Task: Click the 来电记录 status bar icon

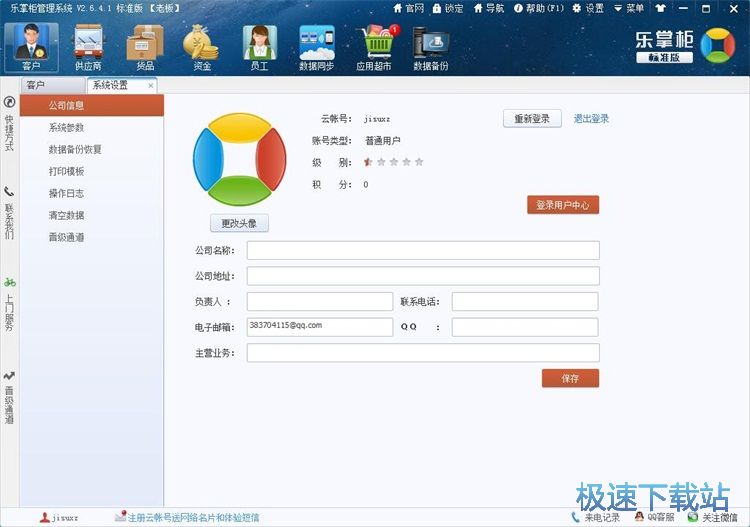Action: coord(596,517)
